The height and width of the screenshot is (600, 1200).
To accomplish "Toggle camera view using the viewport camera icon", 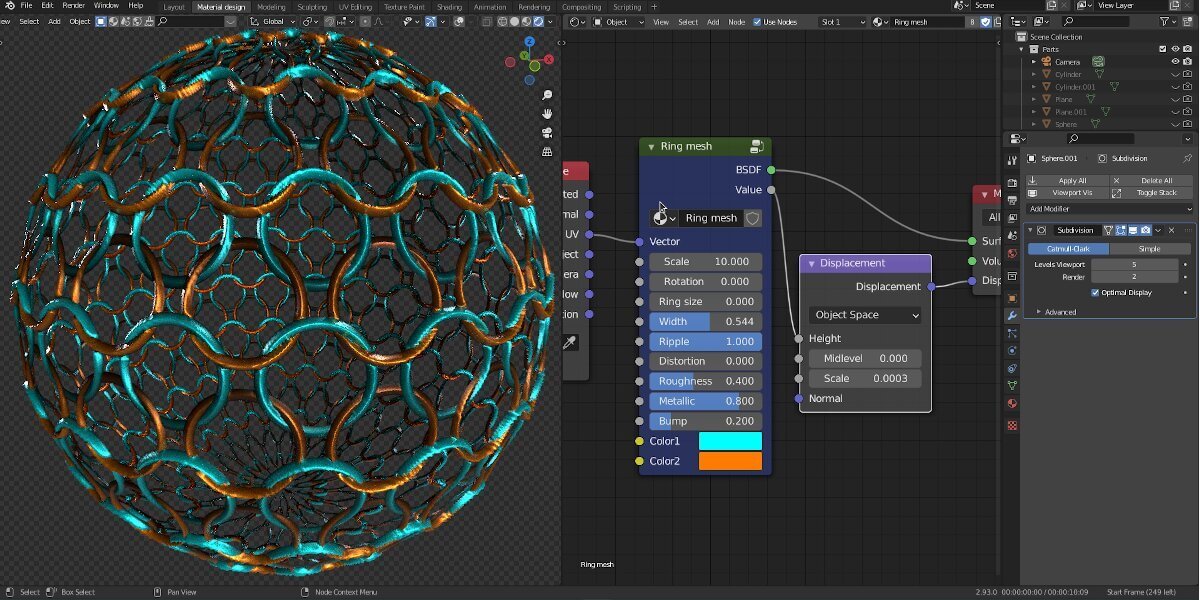I will click(x=547, y=133).
